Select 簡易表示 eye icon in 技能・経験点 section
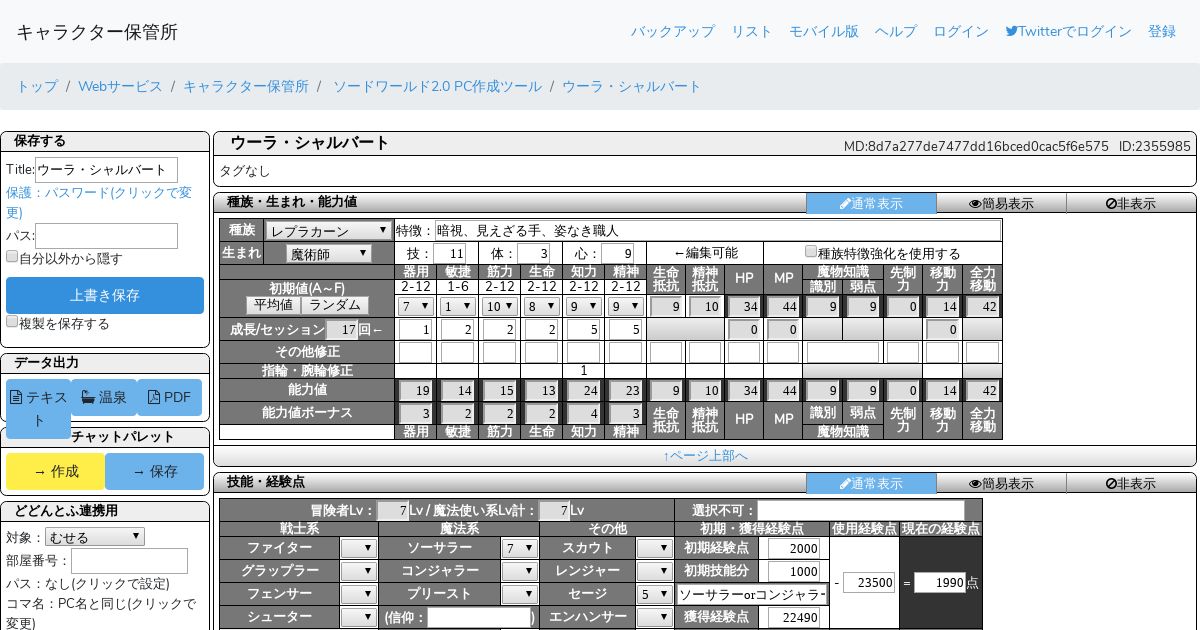Screen dimensions: 1200x630 click(975, 484)
